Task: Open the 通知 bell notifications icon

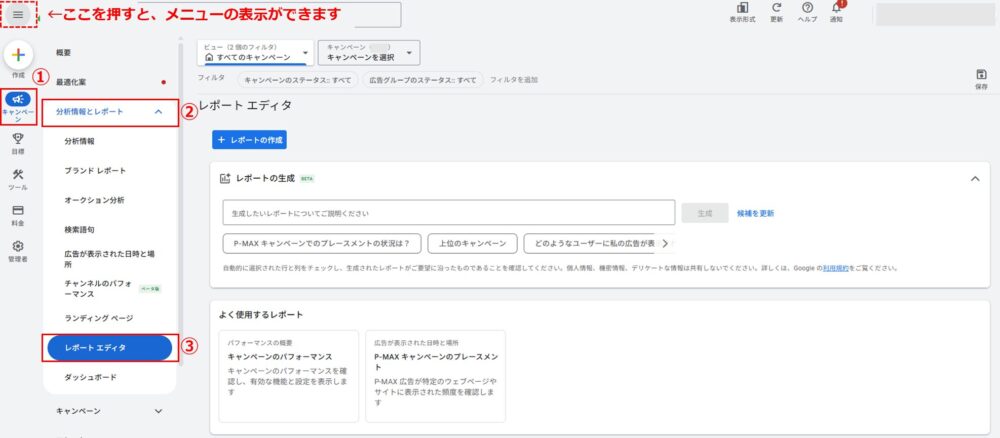Action: 837,8
